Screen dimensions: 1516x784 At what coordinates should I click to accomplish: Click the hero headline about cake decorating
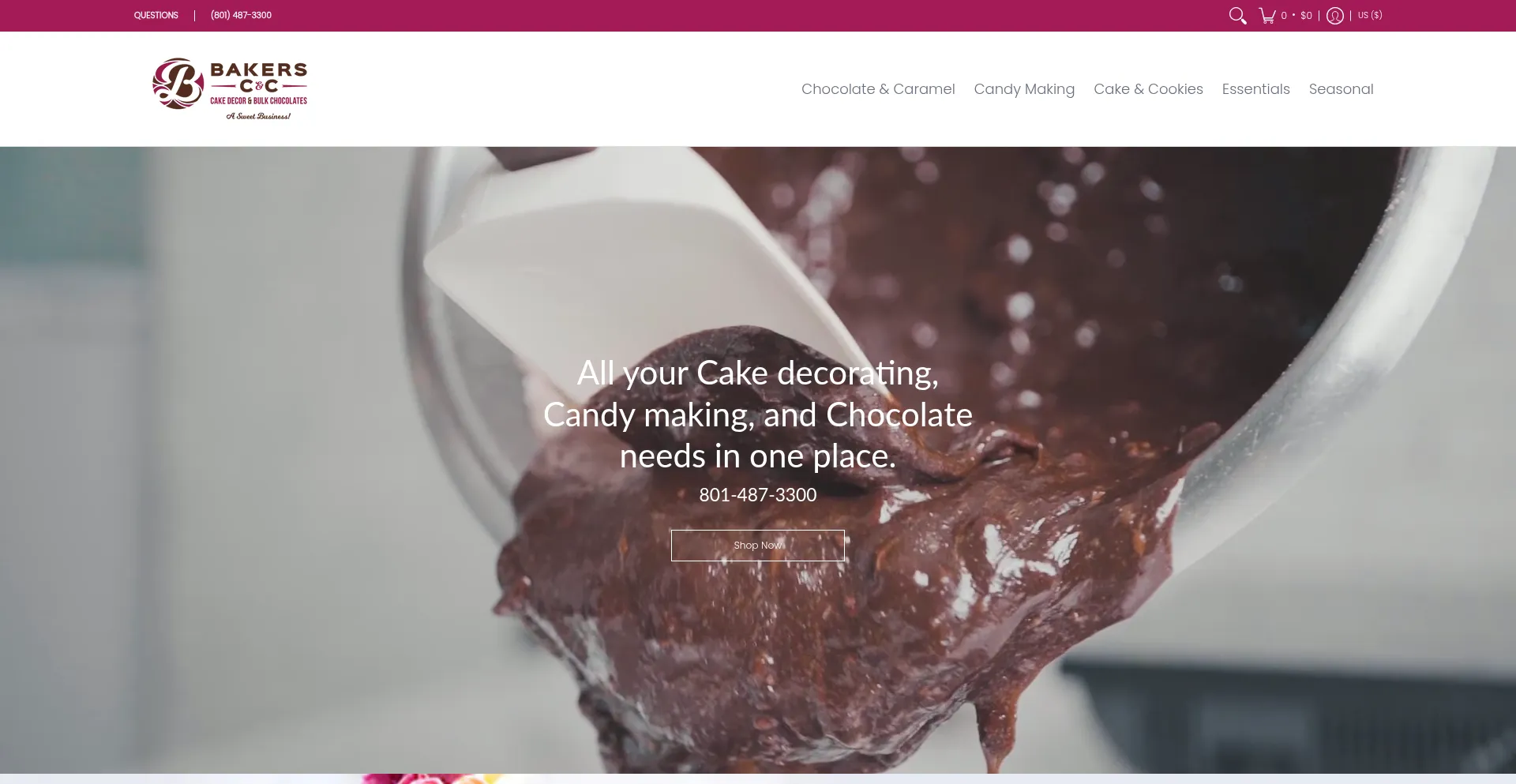coord(758,415)
